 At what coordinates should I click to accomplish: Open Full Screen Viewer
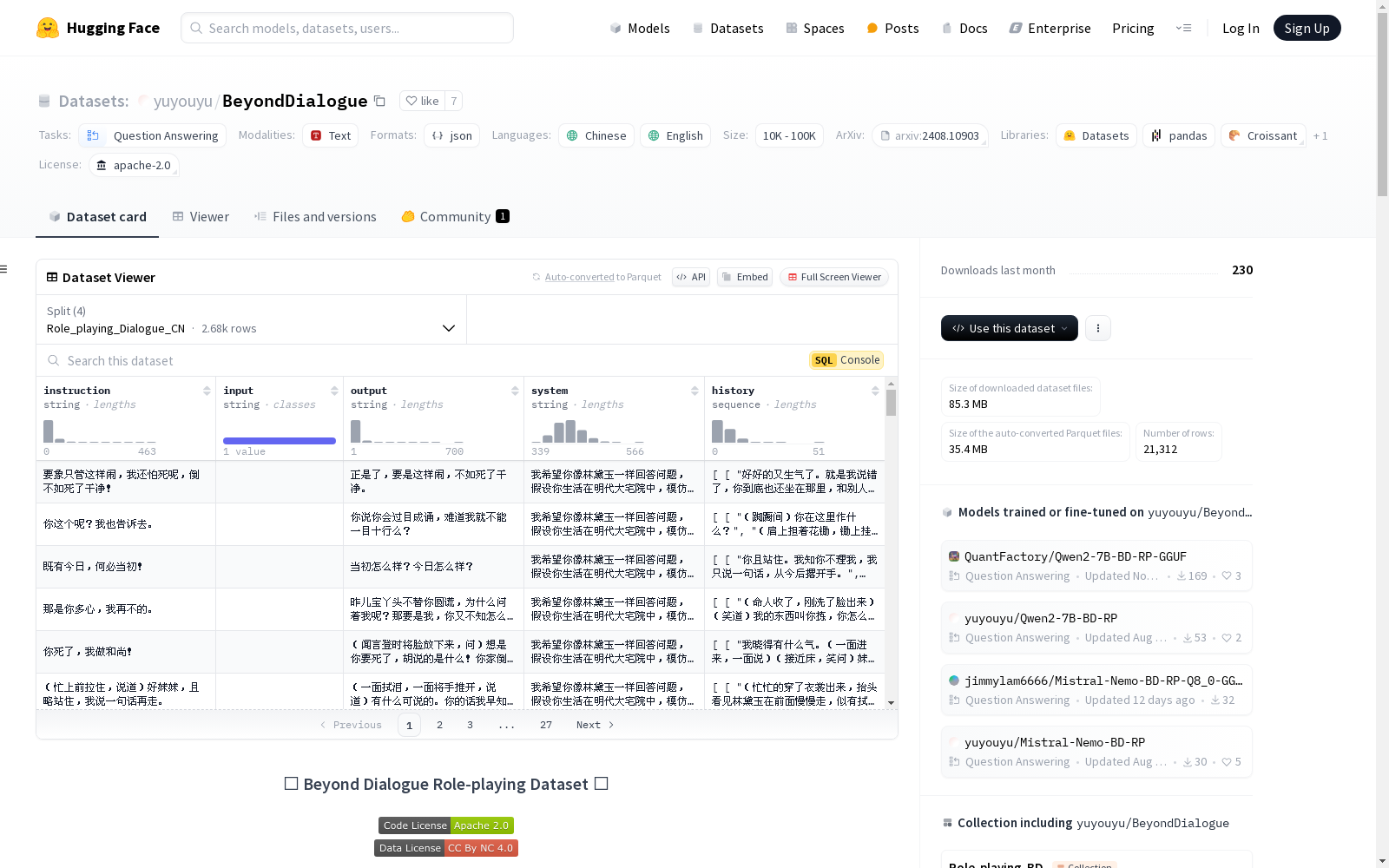click(x=834, y=277)
